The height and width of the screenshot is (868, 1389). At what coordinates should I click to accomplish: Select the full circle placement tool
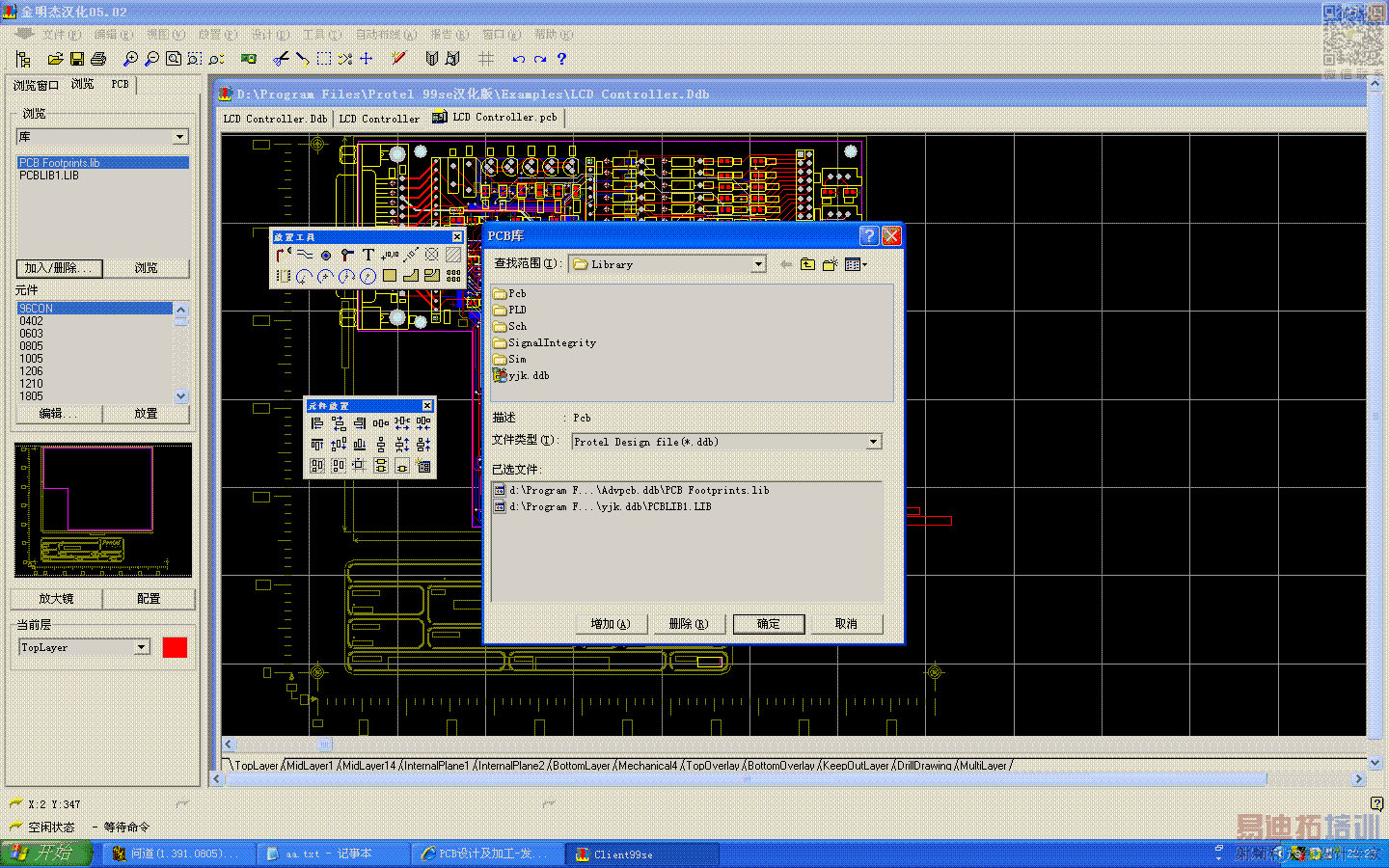coord(368,276)
